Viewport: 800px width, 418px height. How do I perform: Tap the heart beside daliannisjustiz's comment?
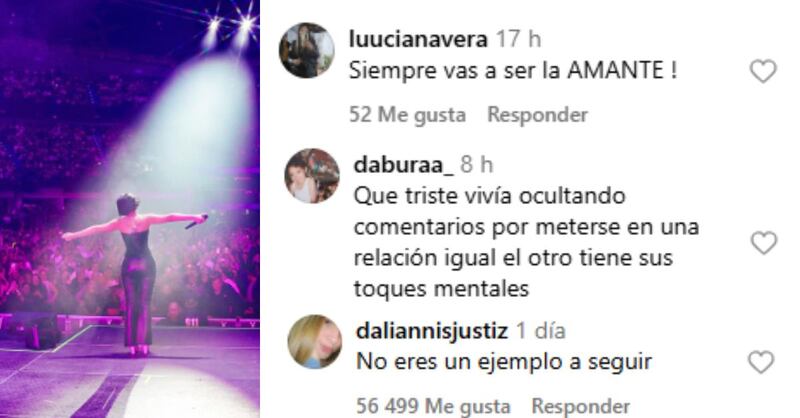(761, 362)
